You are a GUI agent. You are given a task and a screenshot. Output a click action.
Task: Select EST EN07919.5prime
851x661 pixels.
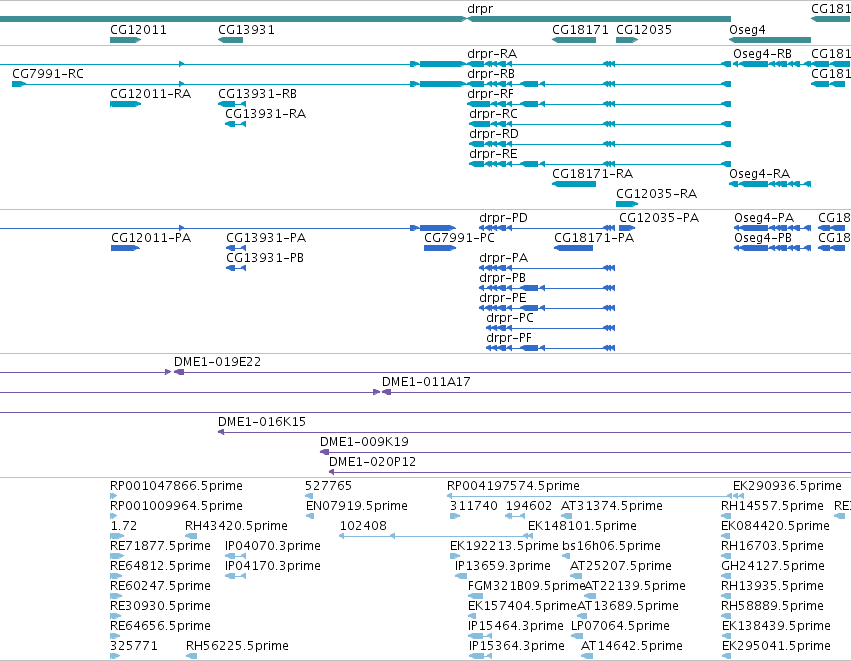click(x=310, y=516)
